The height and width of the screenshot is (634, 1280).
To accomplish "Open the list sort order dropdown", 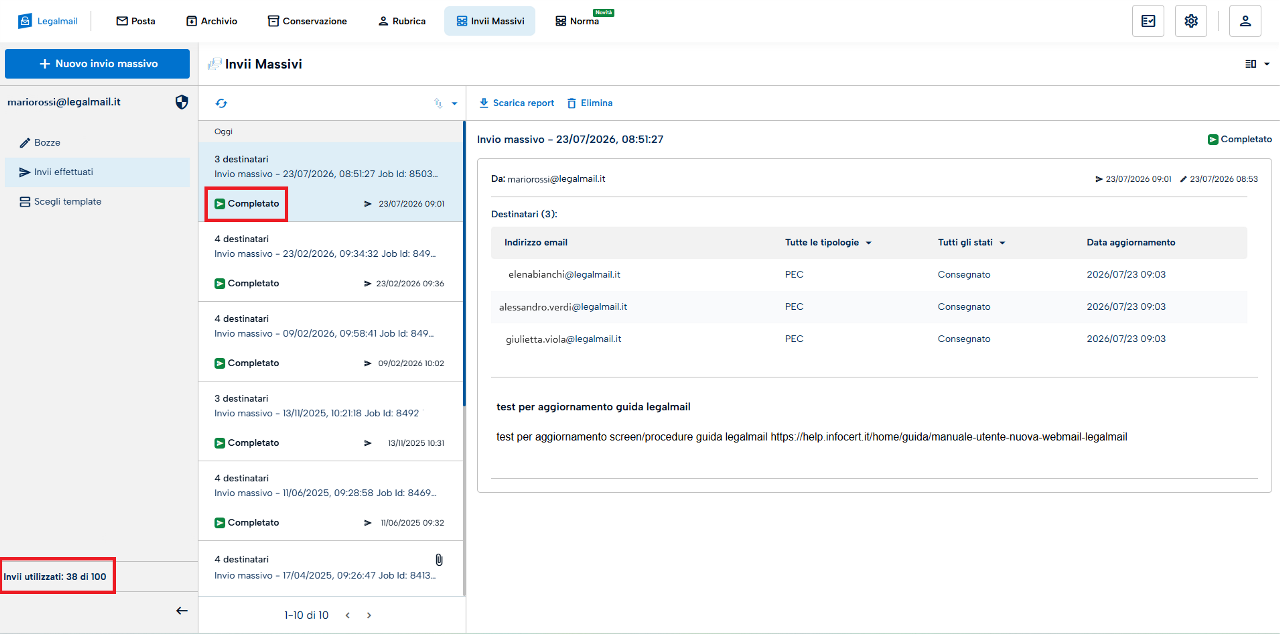I will (445, 103).
